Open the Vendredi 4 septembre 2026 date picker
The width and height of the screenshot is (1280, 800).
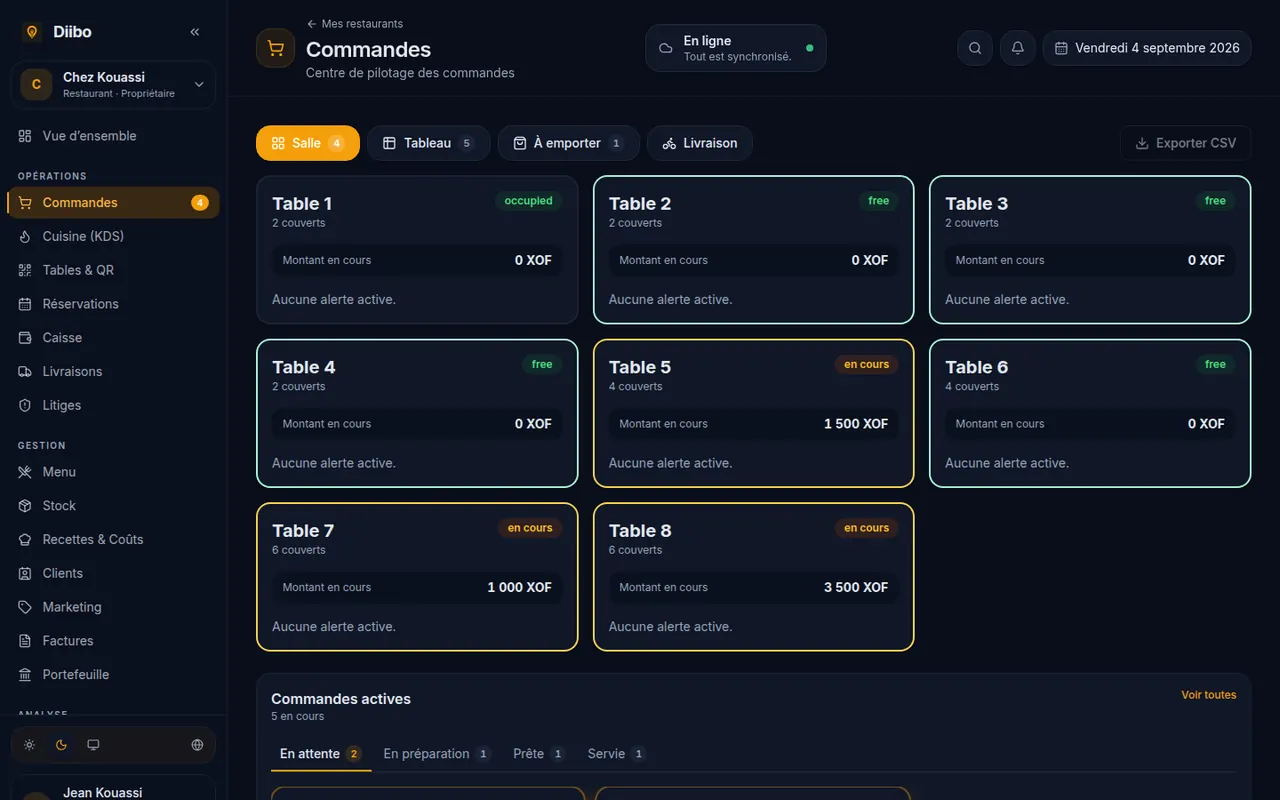click(x=1147, y=48)
